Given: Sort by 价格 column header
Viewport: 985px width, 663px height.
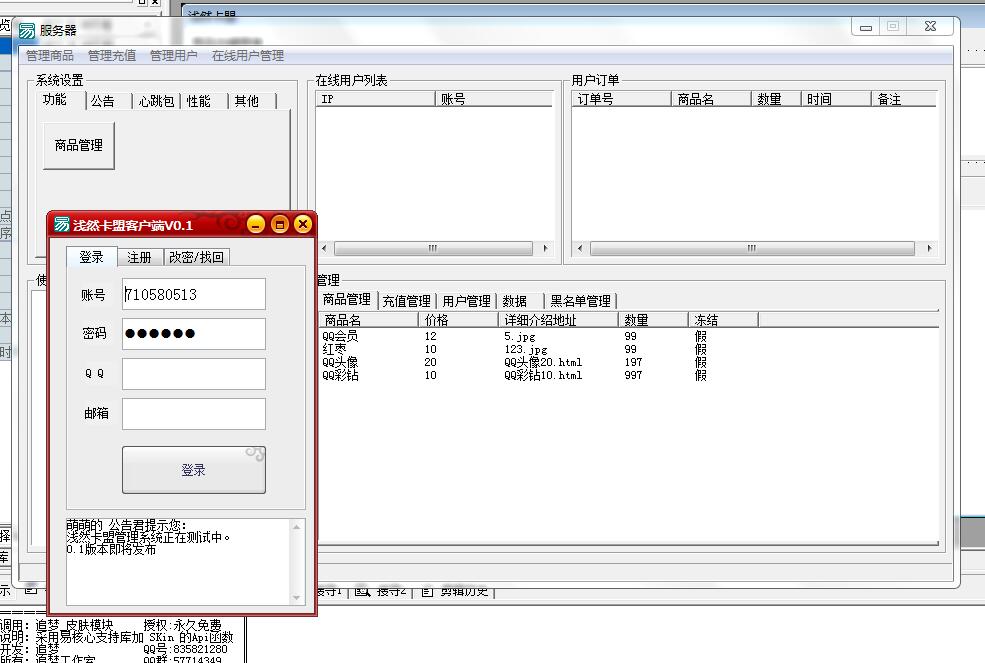Looking at the screenshot, I should click(458, 320).
